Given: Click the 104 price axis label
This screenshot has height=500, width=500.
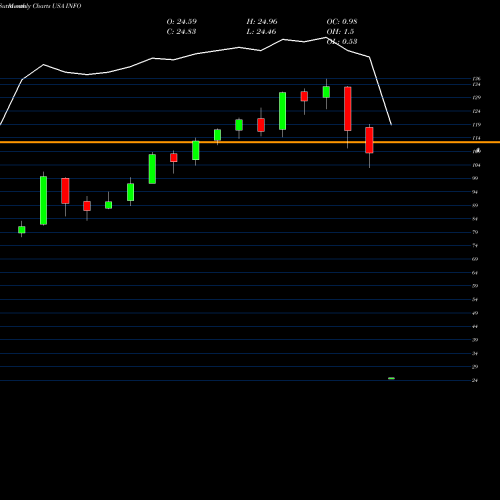Looking at the screenshot, I should pos(476,165).
